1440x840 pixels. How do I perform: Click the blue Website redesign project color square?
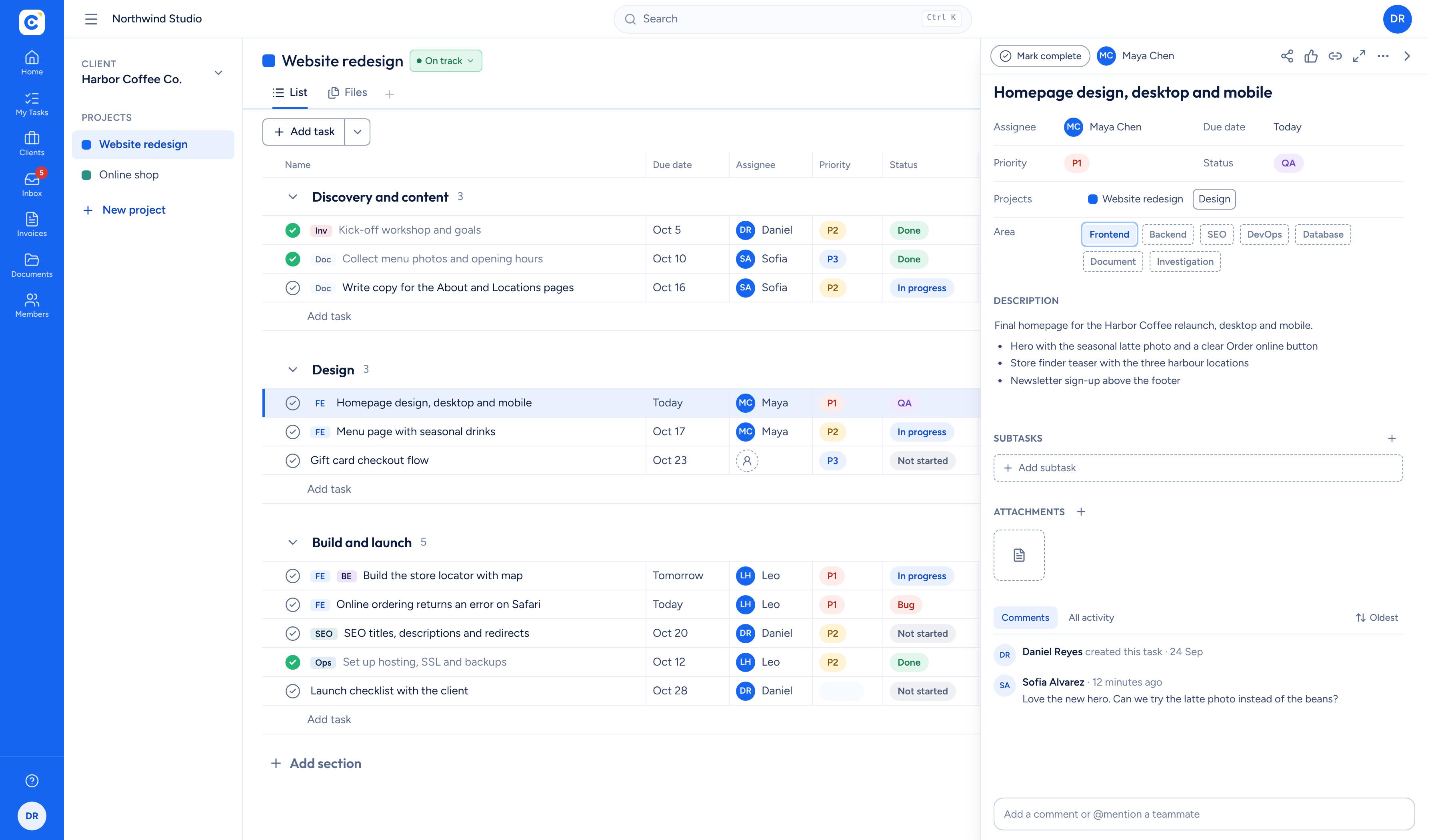coord(268,60)
